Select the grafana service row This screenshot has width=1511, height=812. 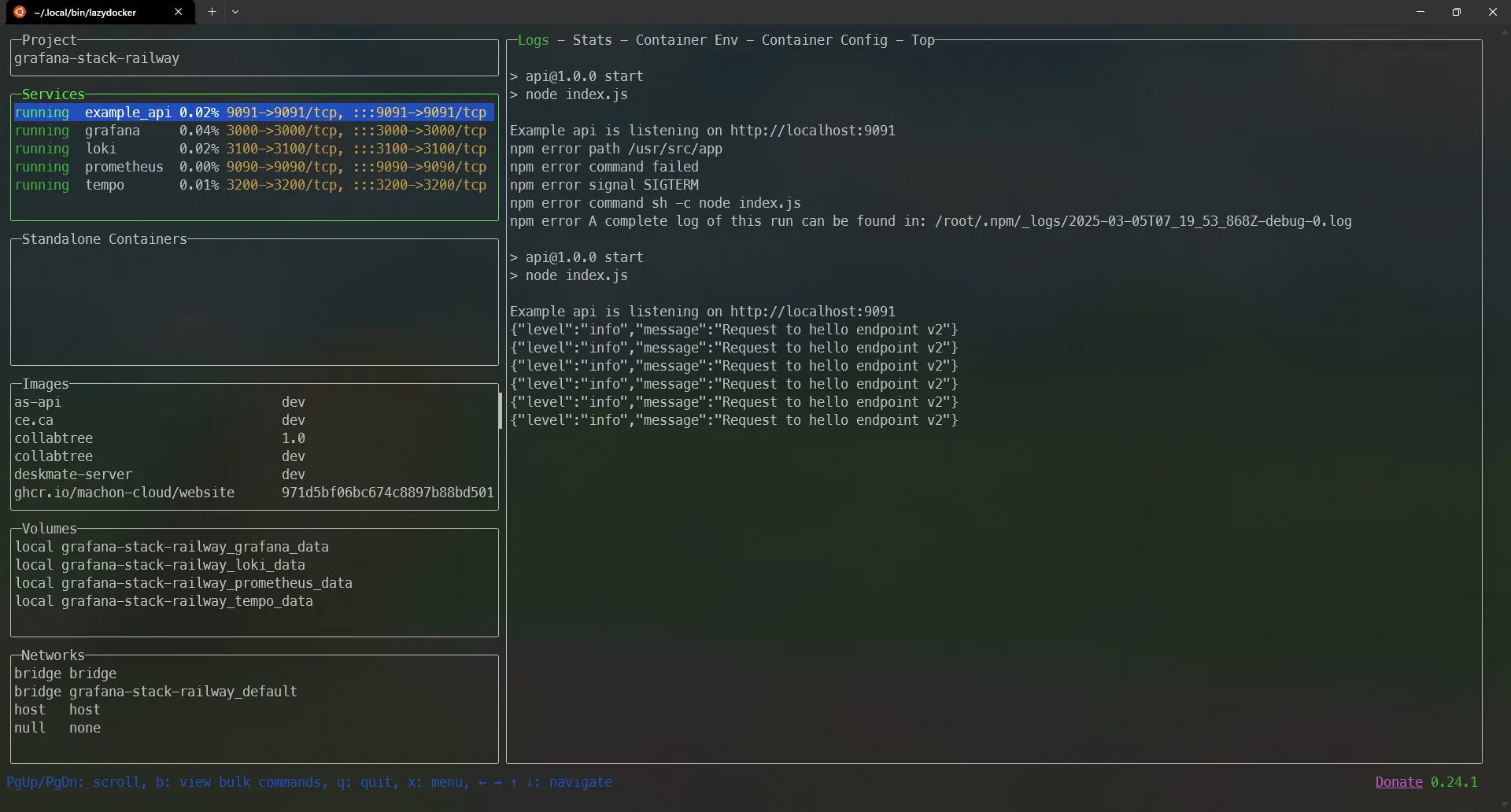click(253, 131)
